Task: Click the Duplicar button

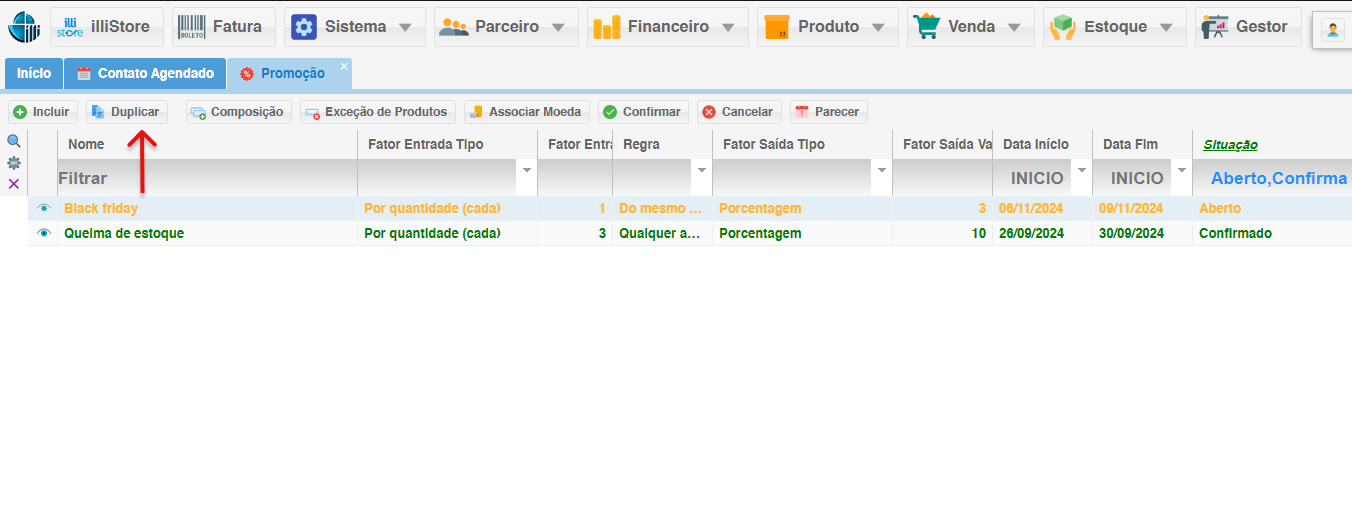Action: [126, 112]
